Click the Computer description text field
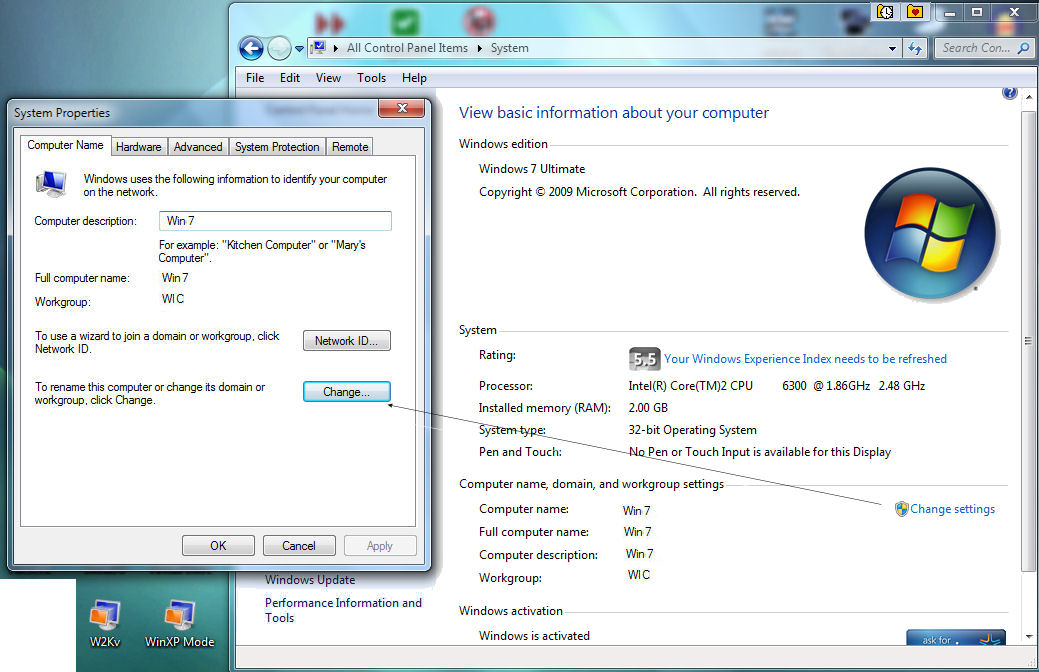This screenshot has height=672, width=1039. pos(275,221)
